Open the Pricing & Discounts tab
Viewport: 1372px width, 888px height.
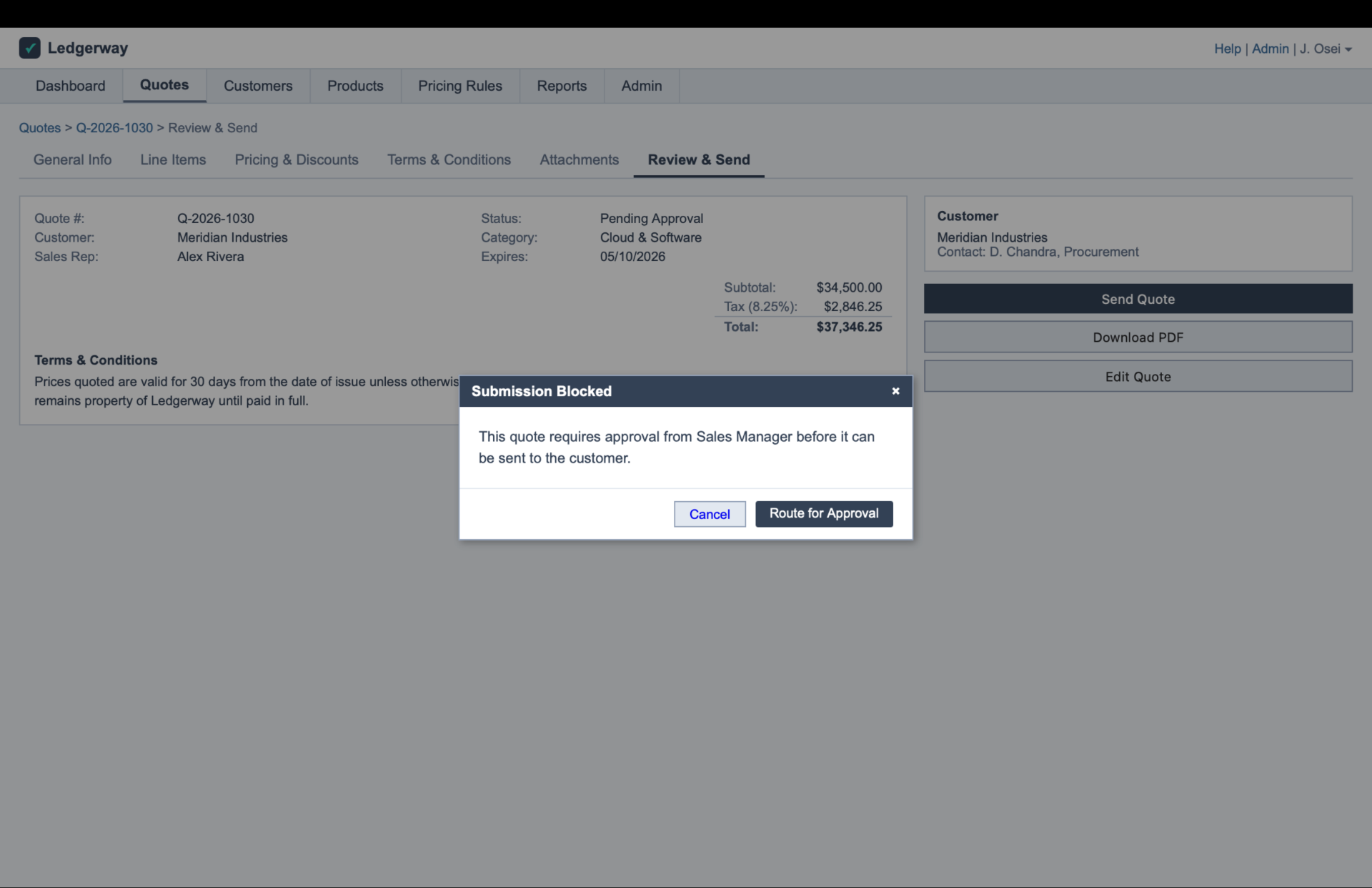pyautogui.click(x=297, y=159)
